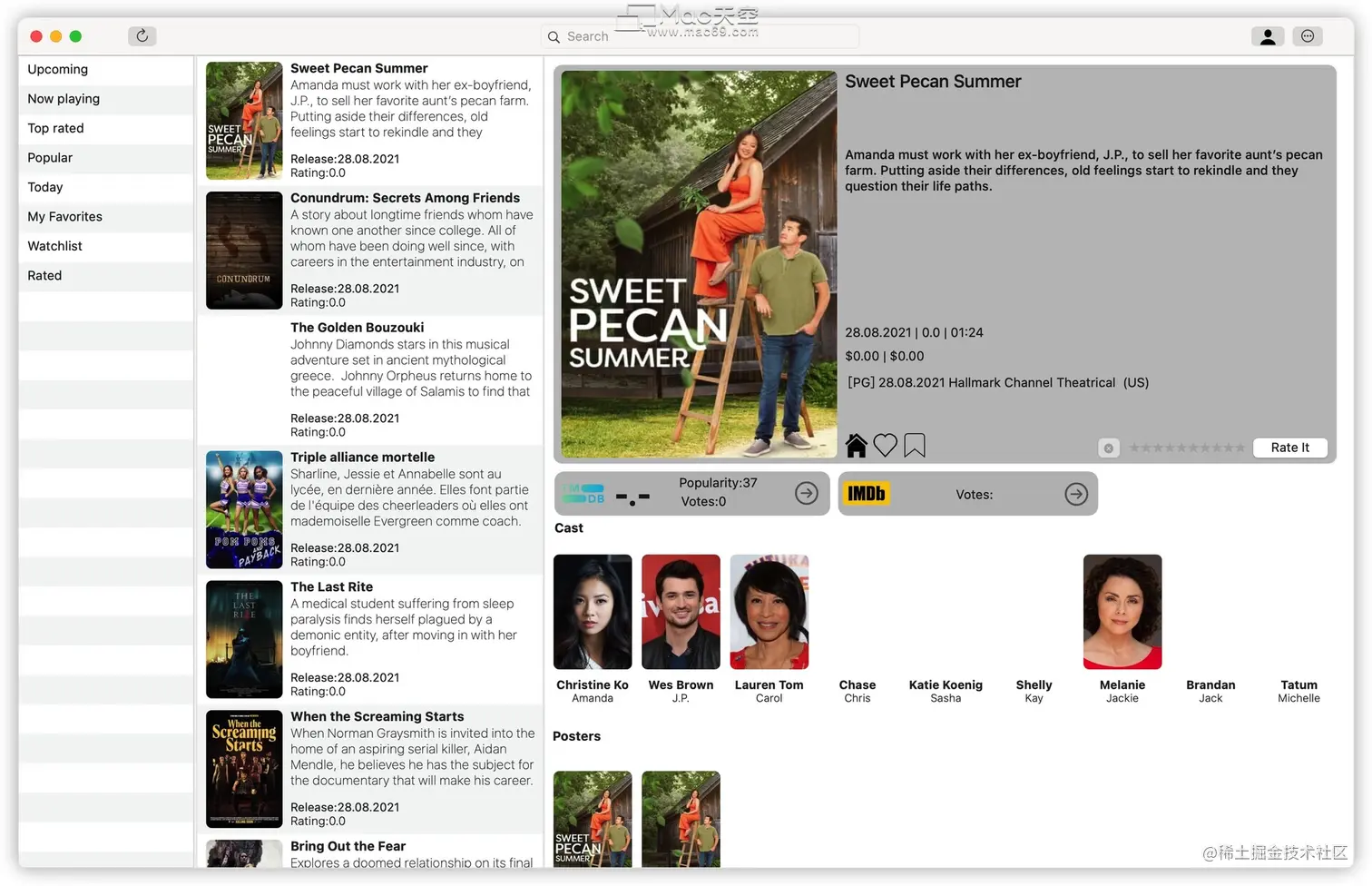Open Bring Out the Fear title
The height and width of the screenshot is (886, 1372).
pyautogui.click(x=348, y=846)
